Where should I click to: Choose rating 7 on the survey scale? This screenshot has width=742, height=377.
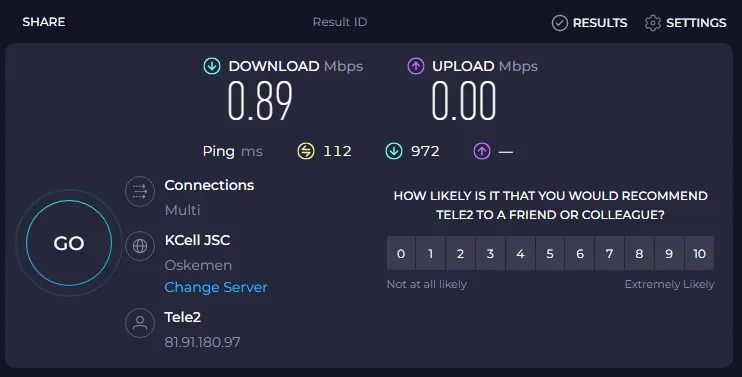(610, 254)
